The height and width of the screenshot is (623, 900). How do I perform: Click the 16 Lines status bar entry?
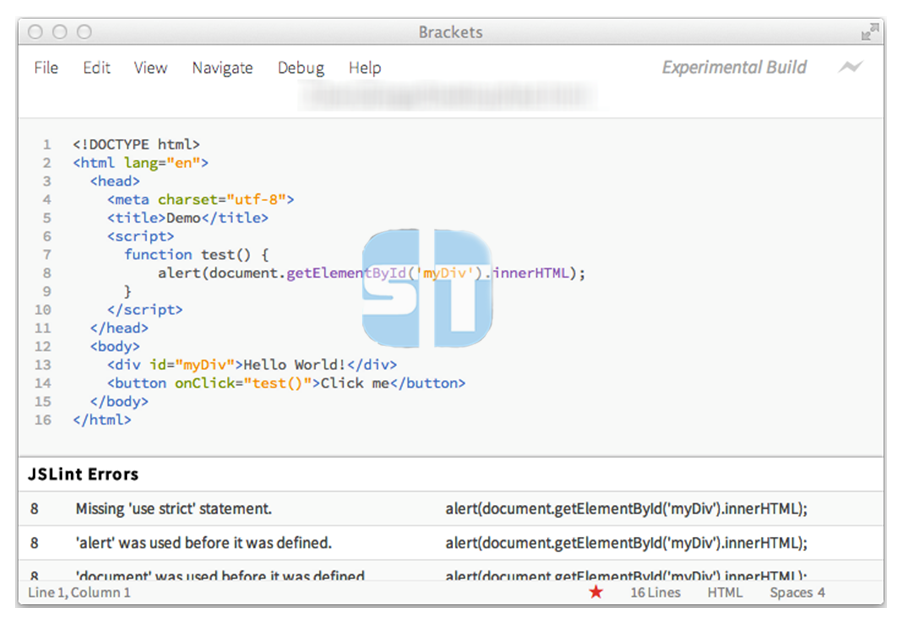click(655, 593)
